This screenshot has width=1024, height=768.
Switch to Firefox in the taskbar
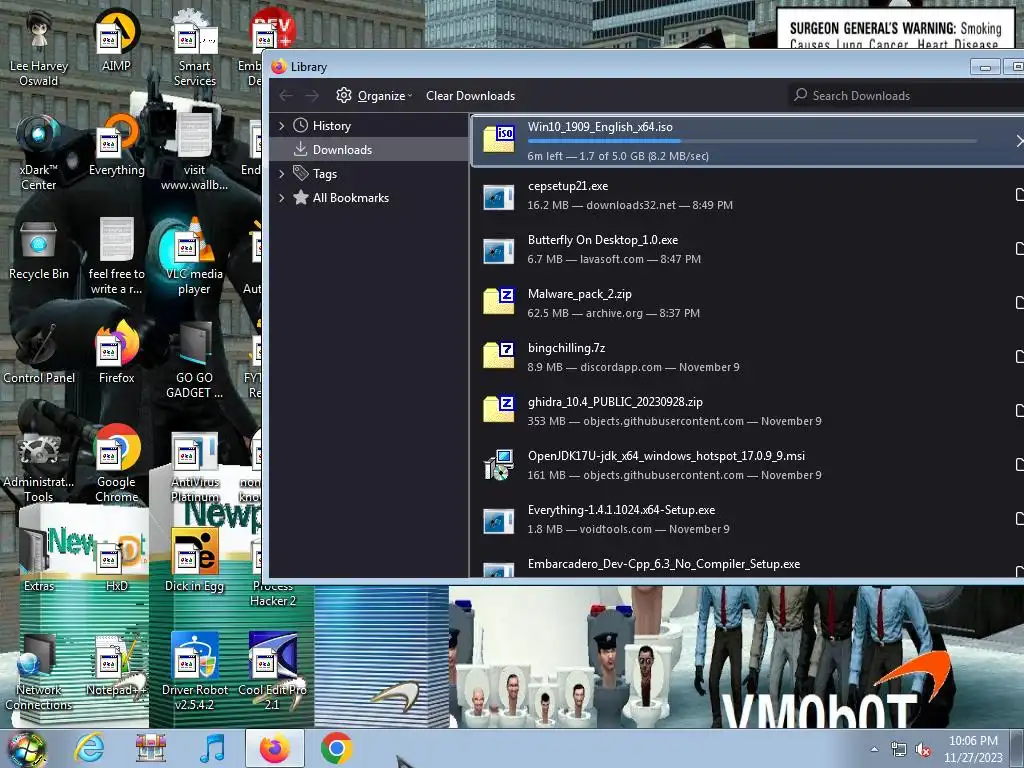point(274,748)
